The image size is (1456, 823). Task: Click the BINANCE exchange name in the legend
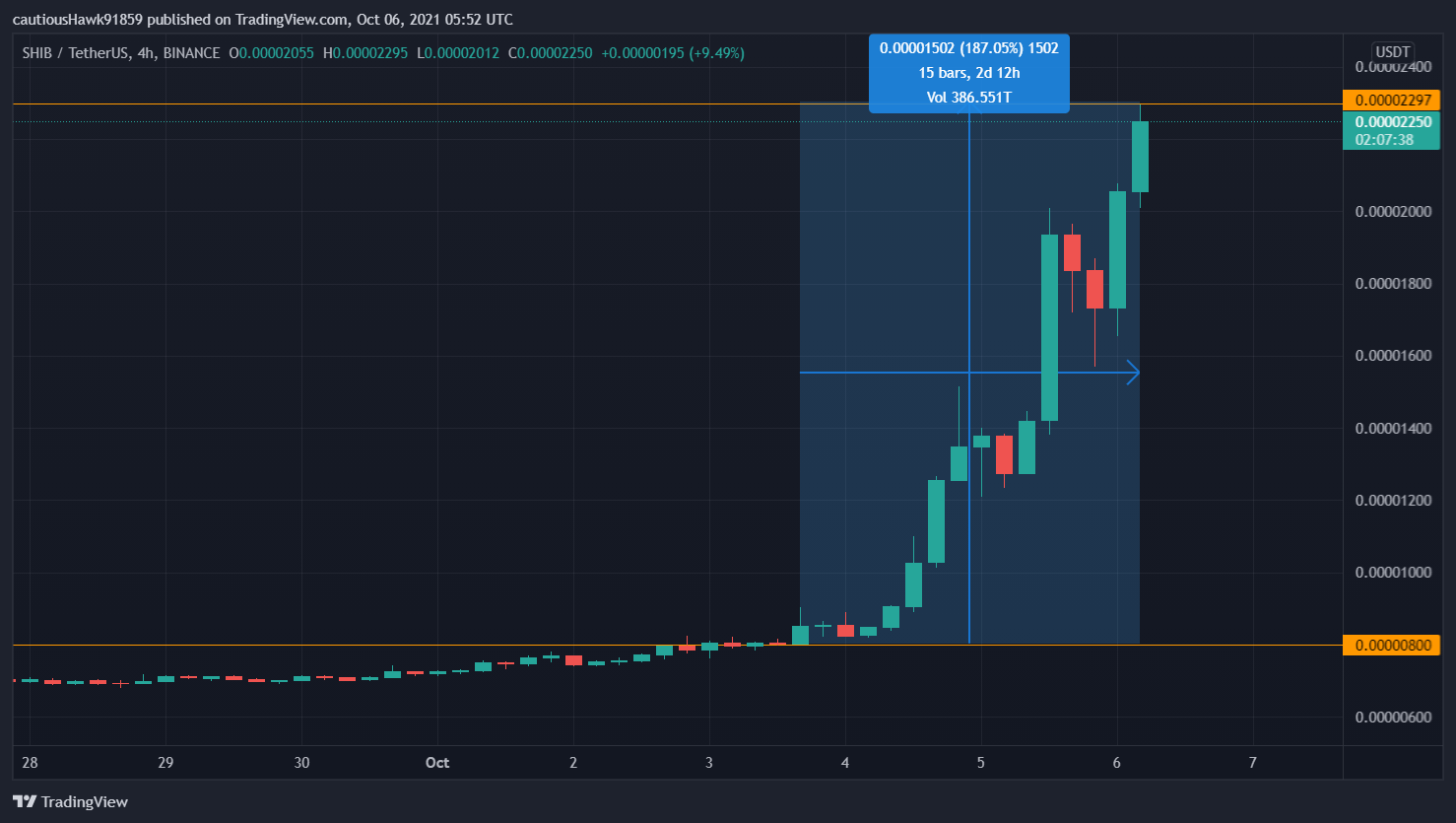pyautogui.click(x=191, y=53)
